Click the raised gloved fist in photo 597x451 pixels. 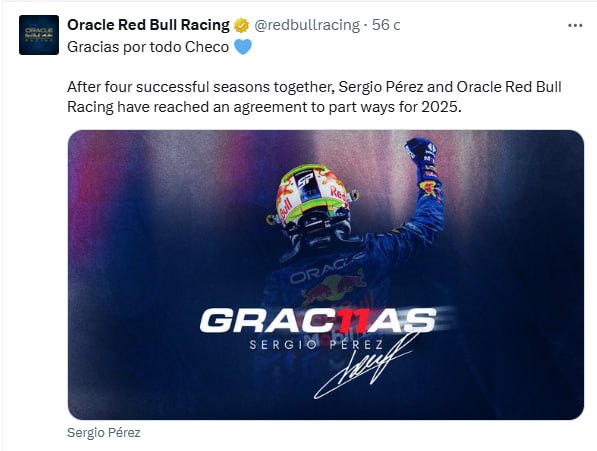coord(421,150)
